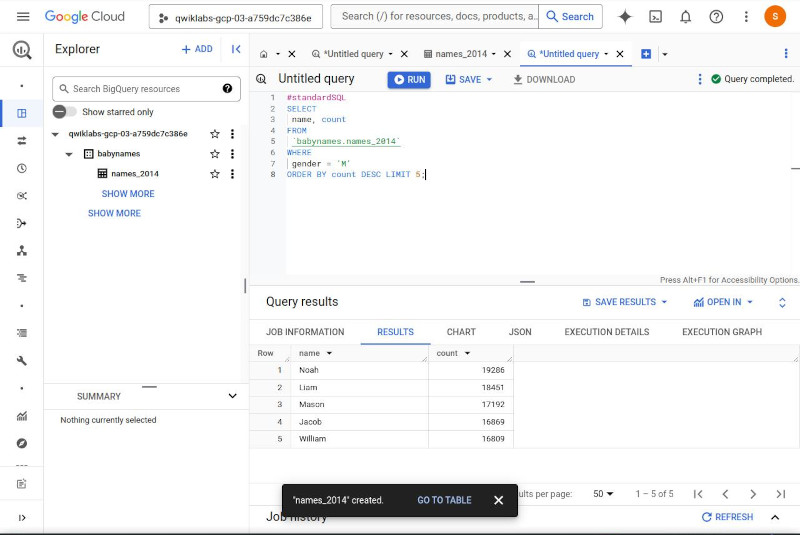Open the EXECUTION DETAILS tab
800x535 pixels.
(x=607, y=332)
